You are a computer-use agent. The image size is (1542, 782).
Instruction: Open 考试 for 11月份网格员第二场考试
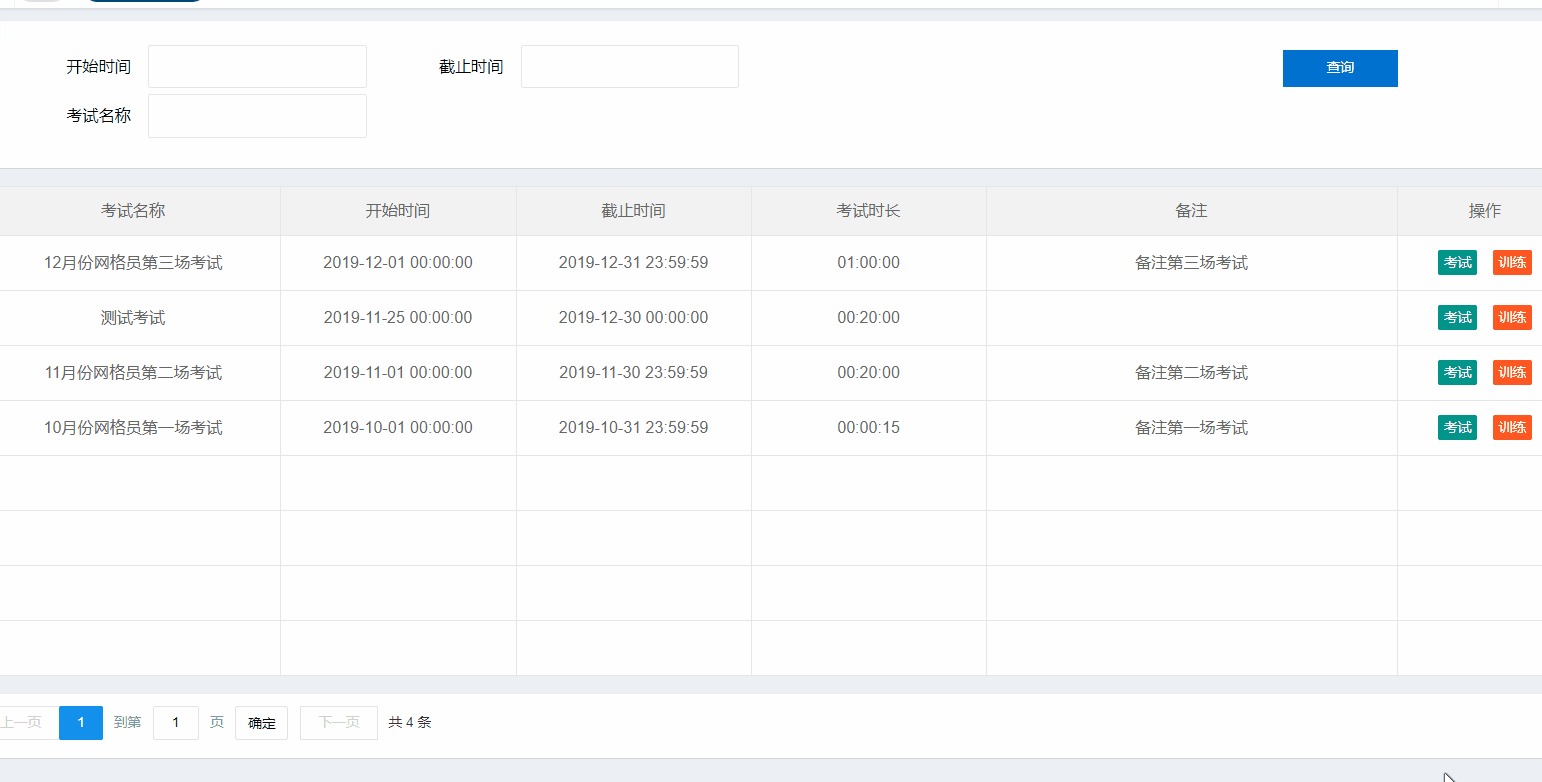click(x=1457, y=373)
